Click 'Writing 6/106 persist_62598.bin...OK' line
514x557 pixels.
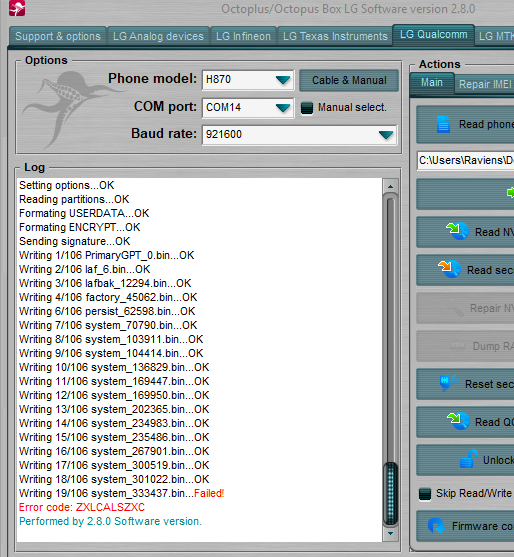tap(107, 311)
